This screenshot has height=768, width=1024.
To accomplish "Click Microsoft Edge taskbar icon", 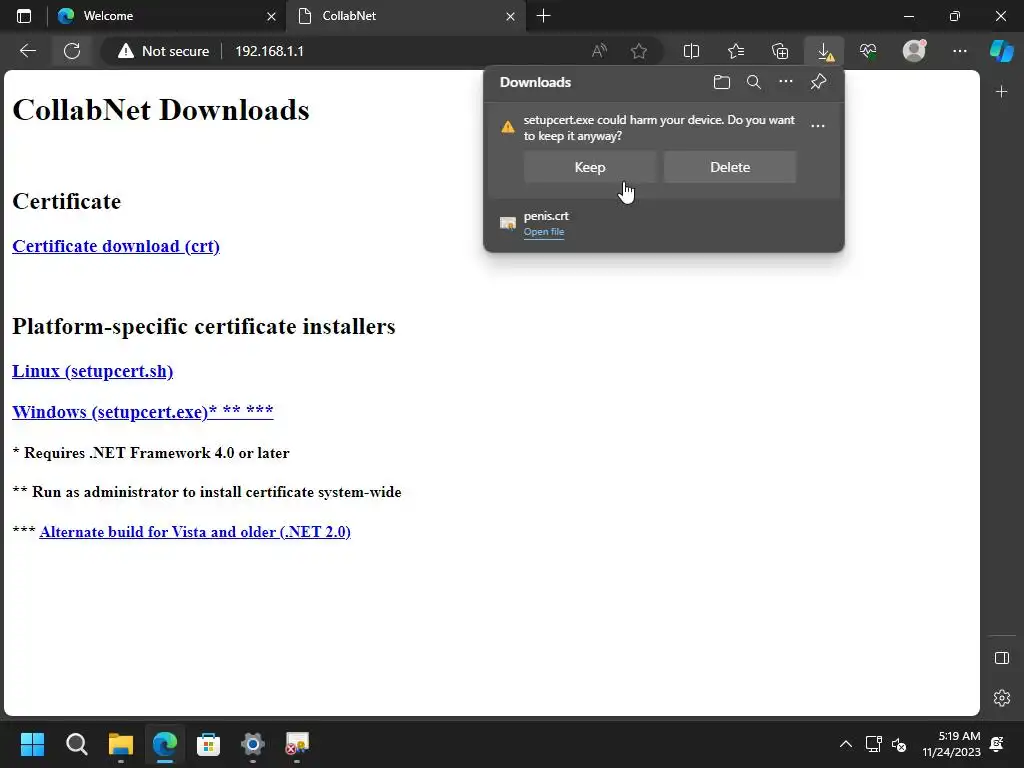I will coord(165,744).
